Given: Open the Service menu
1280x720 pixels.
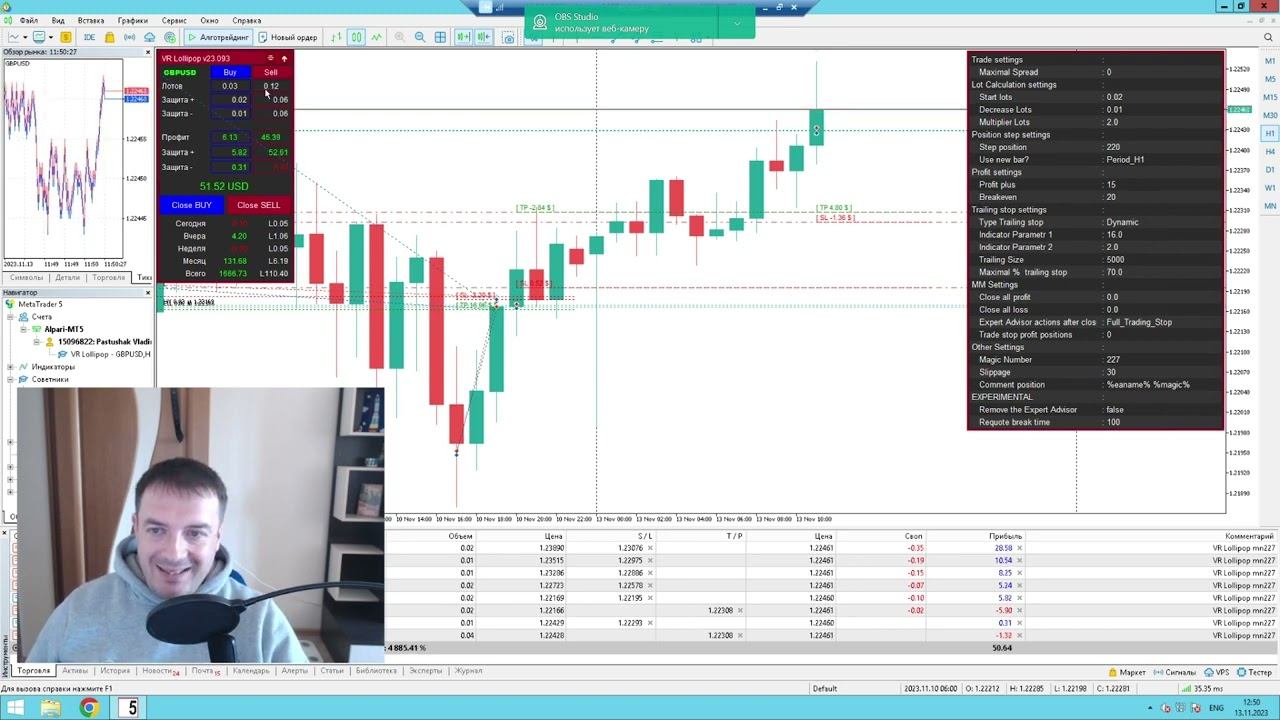Looking at the screenshot, I should pos(174,20).
